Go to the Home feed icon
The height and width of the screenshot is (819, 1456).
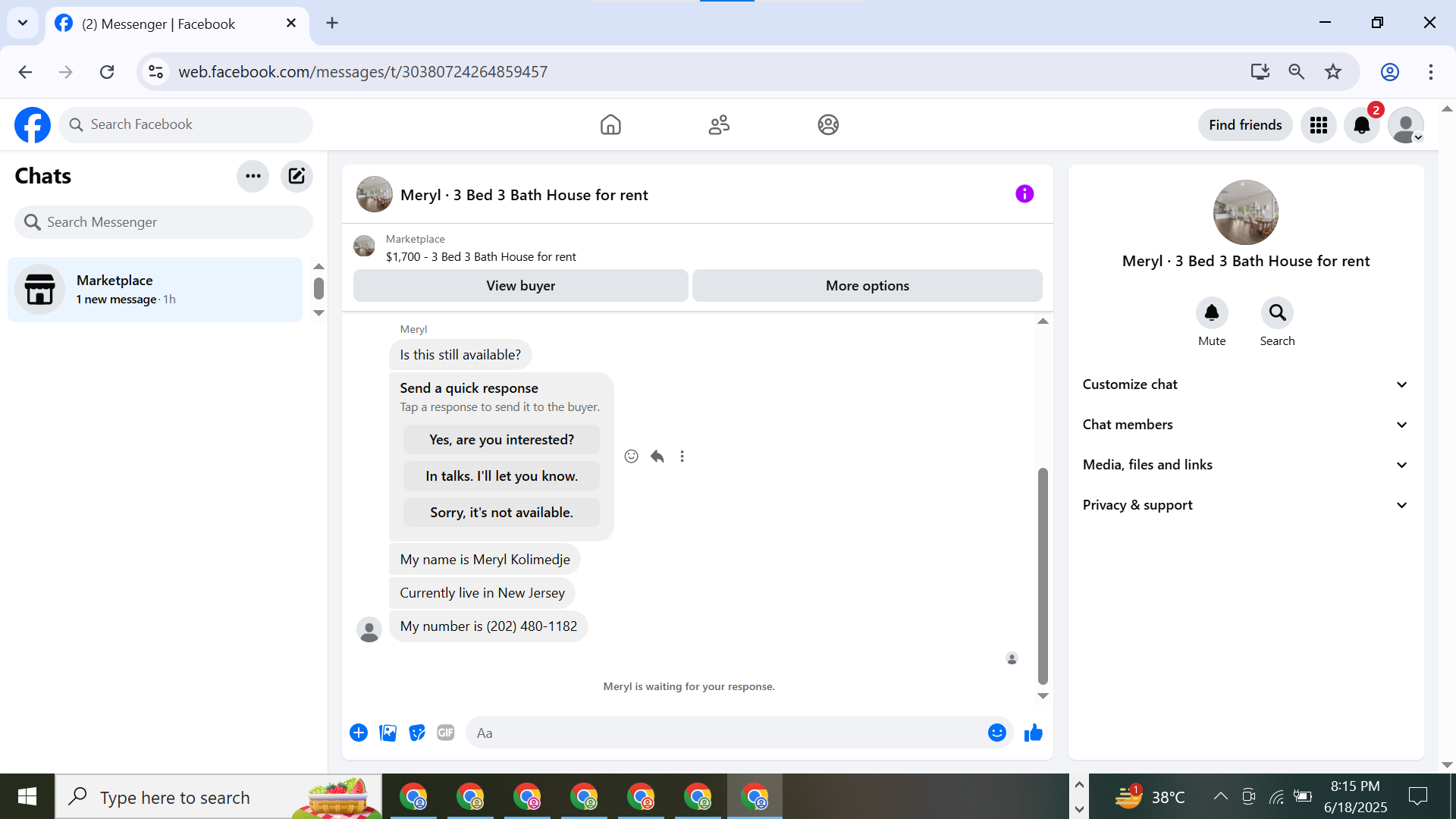click(610, 124)
